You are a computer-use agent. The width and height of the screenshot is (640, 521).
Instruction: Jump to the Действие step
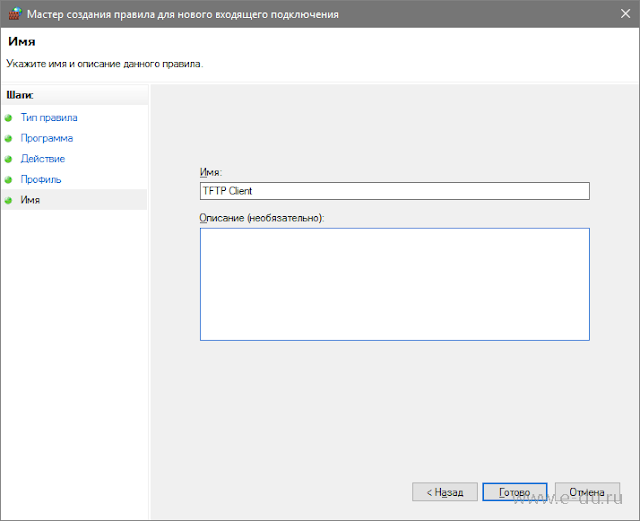coord(42,158)
